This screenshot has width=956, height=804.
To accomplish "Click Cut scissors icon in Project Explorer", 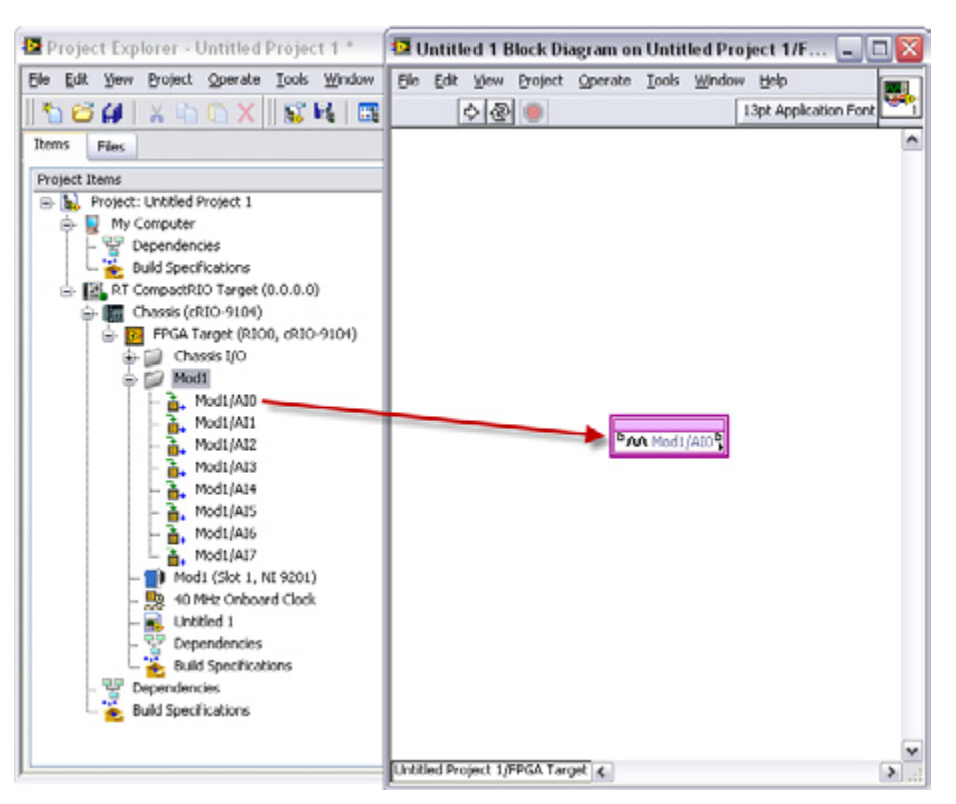I will (157, 113).
